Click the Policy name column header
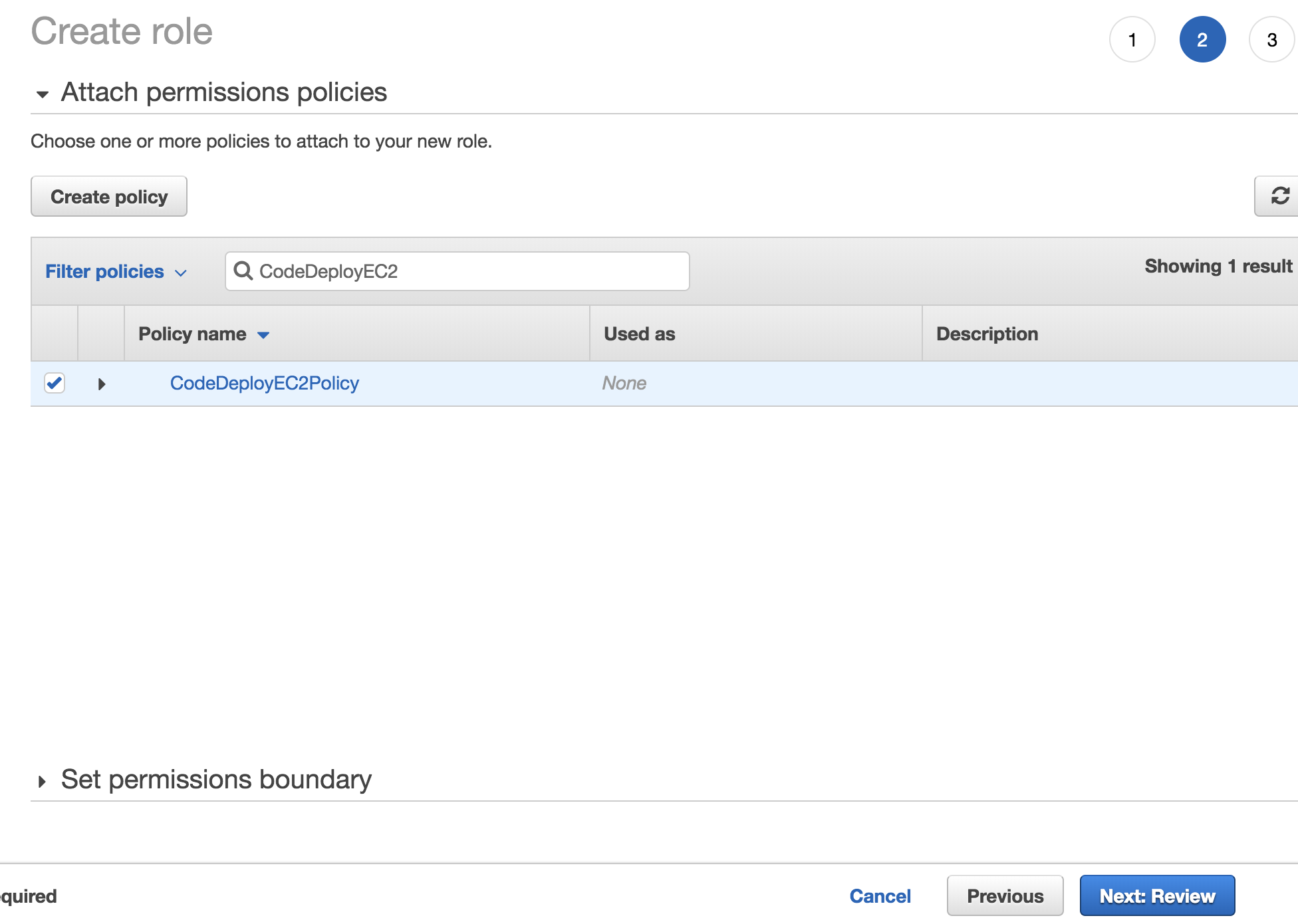 pos(192,334)
